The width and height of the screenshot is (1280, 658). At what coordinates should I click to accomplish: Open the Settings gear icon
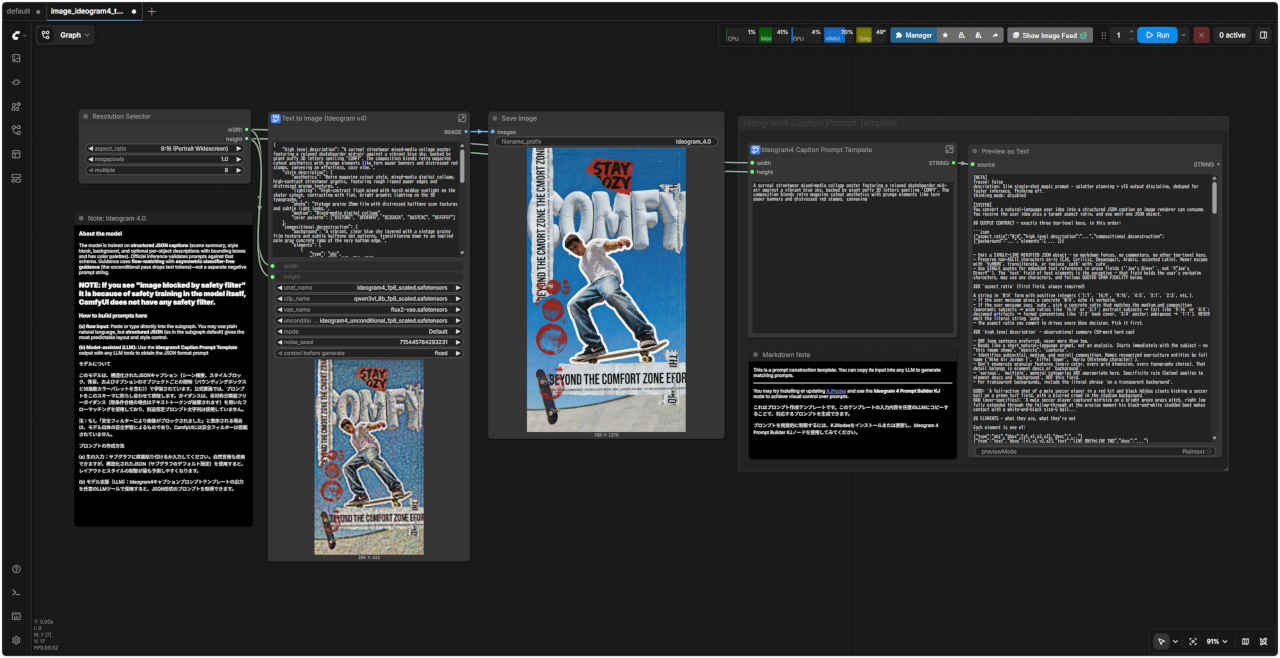tap(16, 640)
